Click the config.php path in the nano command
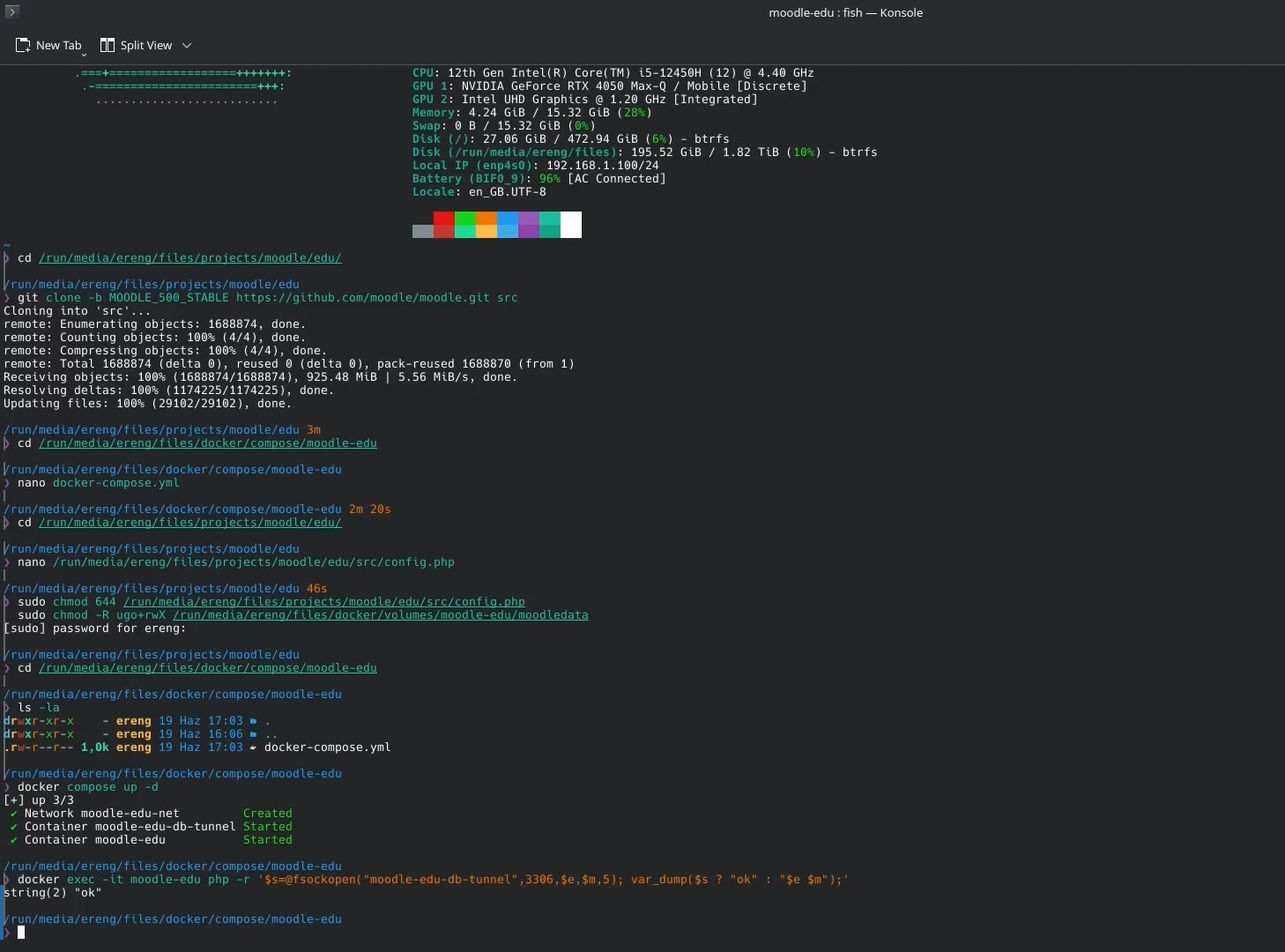1285x952 pixels. coord(254,562)
